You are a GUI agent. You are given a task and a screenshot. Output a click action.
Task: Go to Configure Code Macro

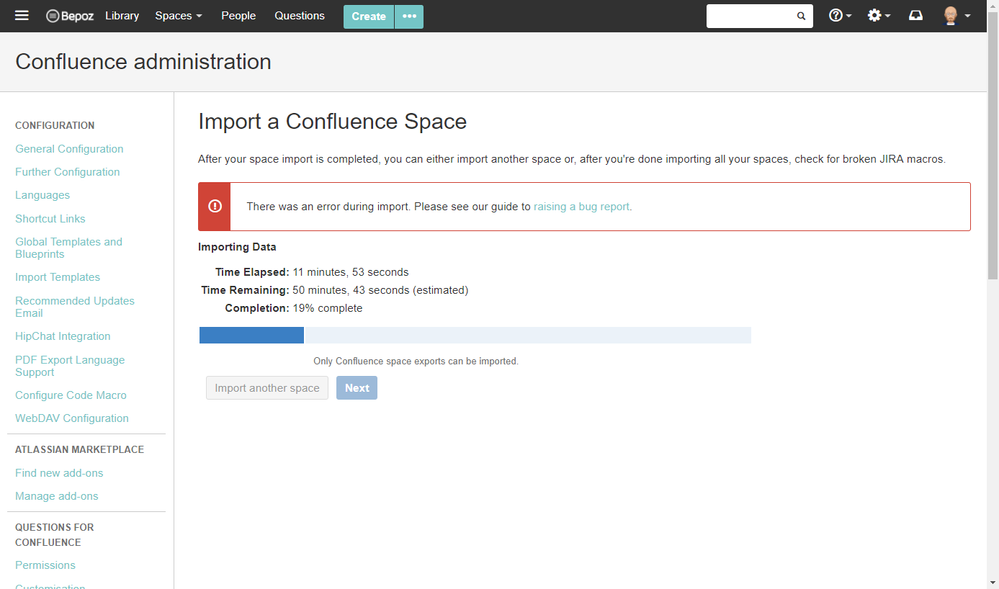tap(71, 395)
